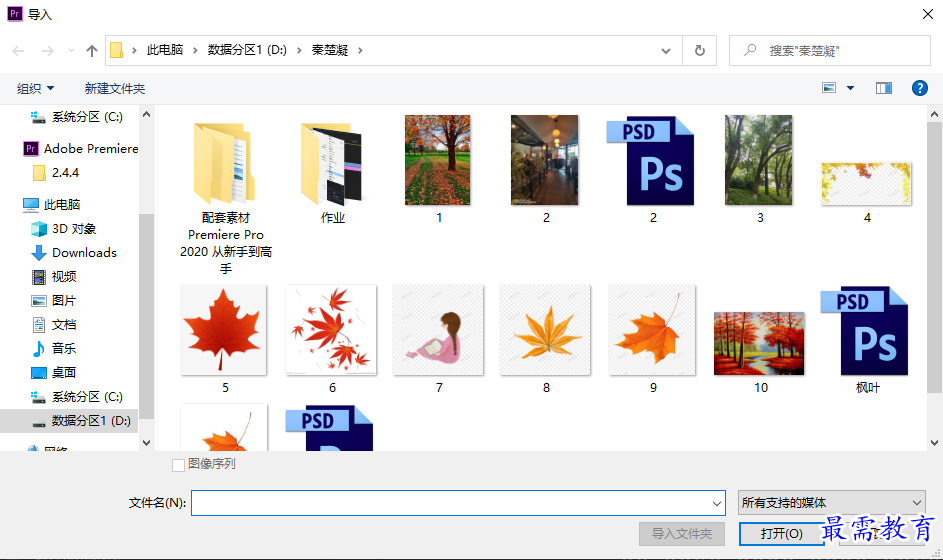Open 文档 in the sidebar
This screenshot has width=943, height=560.
click(54, 325)
